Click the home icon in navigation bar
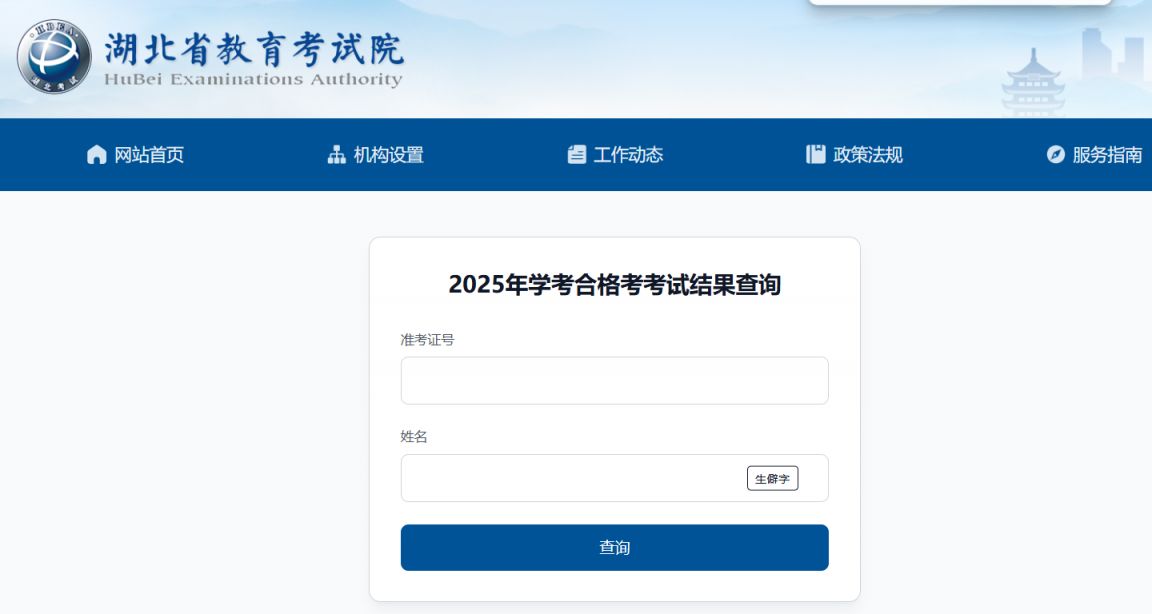 [96, 155]
